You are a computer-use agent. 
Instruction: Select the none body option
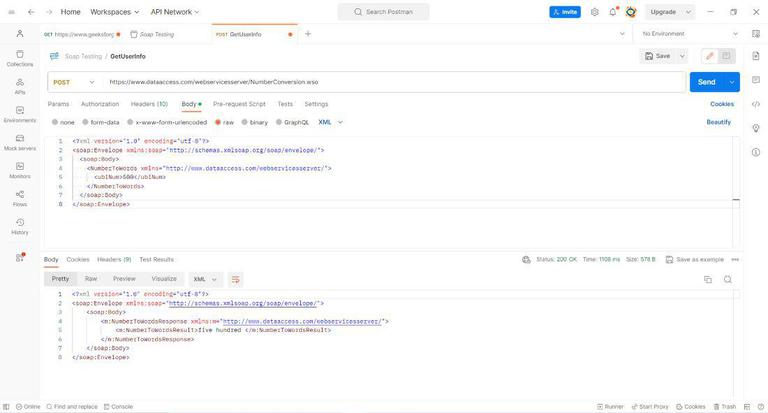click(x=64, y=122)
